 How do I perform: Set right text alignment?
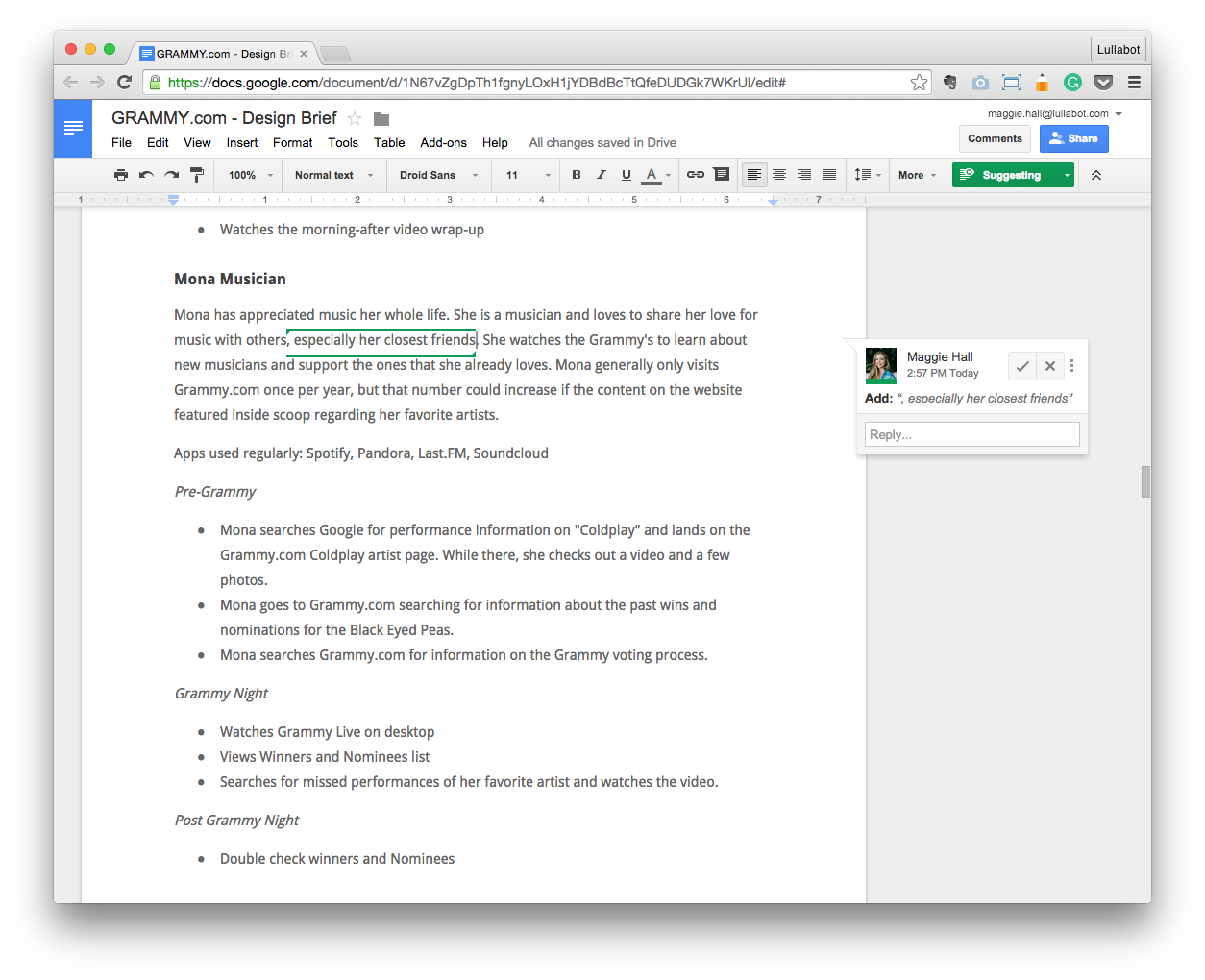pyautogui.click(x=804, y=175)
